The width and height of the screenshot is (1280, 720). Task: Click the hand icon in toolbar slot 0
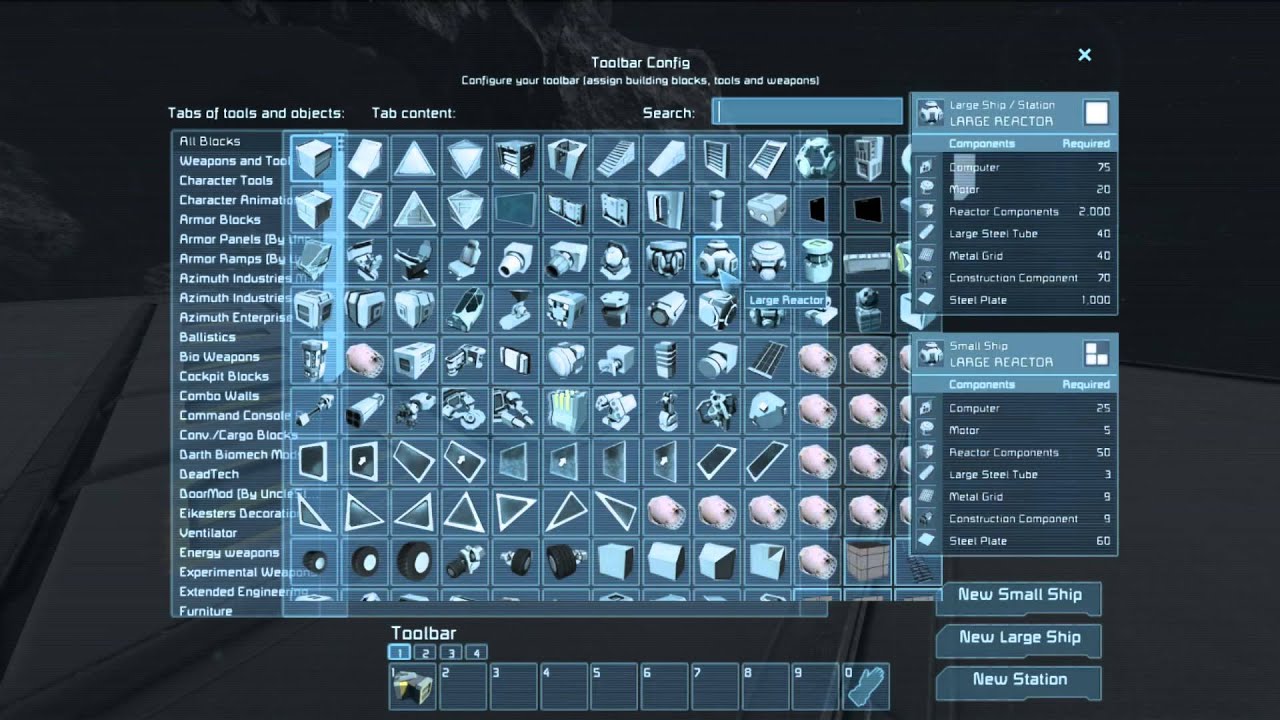pyautogui.click(x=868, y=688)
